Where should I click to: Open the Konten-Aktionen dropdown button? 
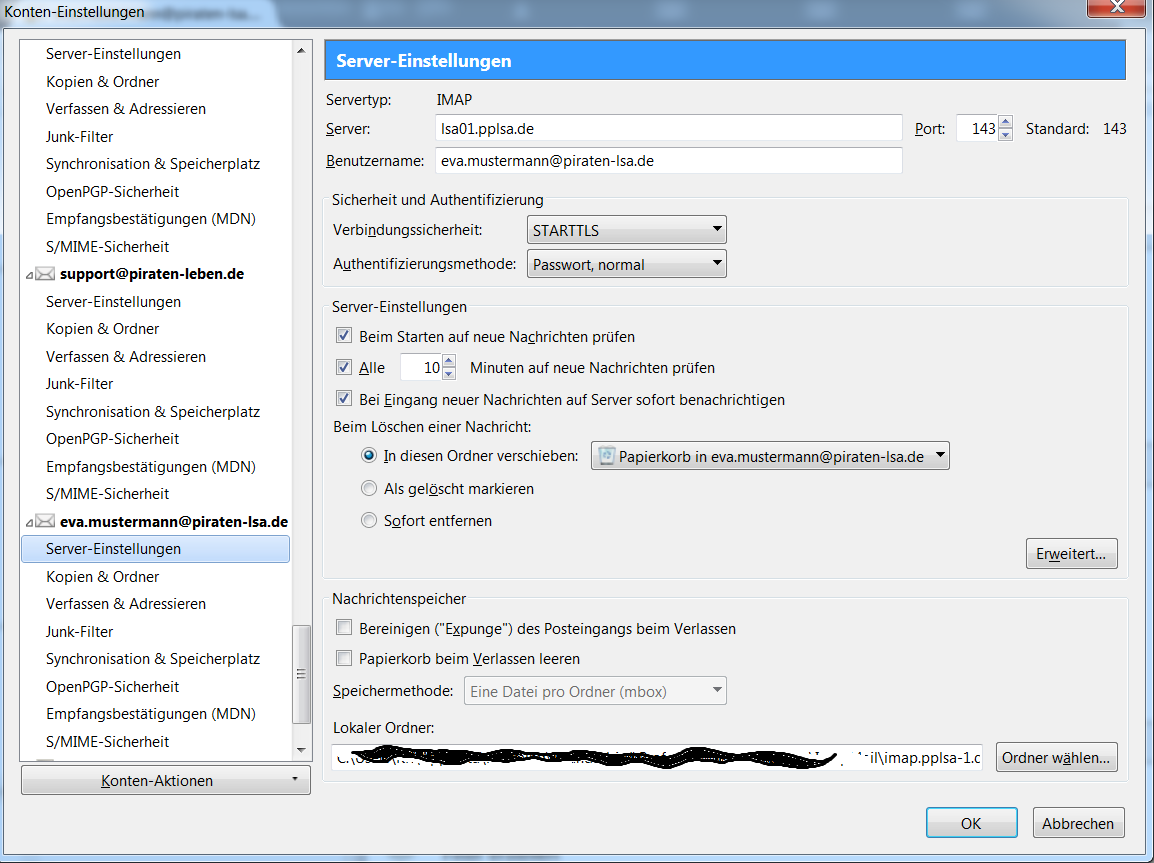coord(165,781)
